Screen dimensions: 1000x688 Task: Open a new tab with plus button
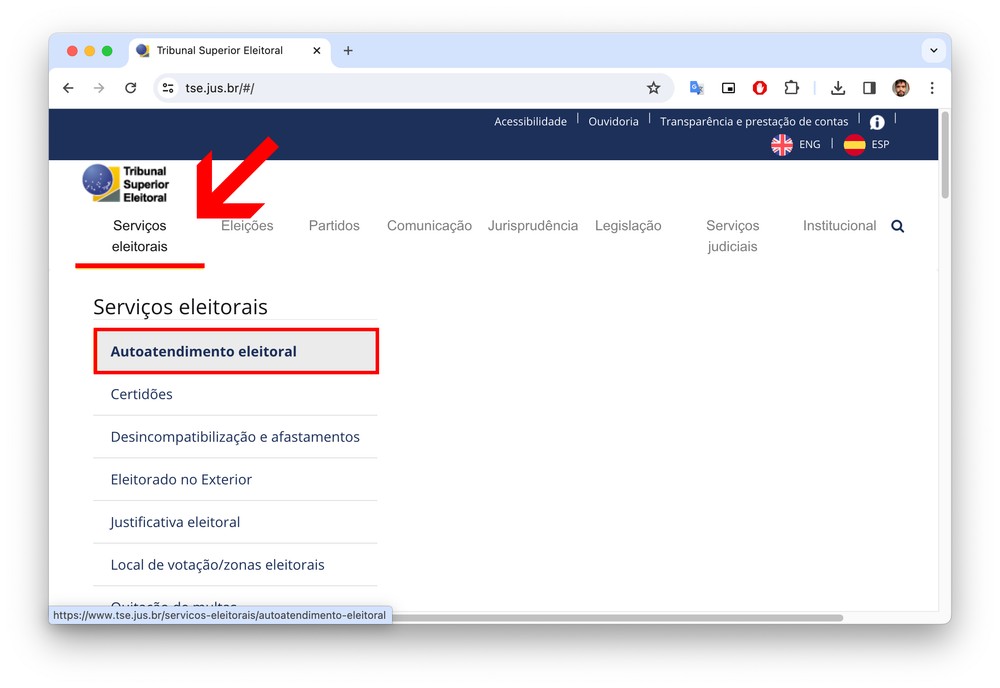click(348, 50)
